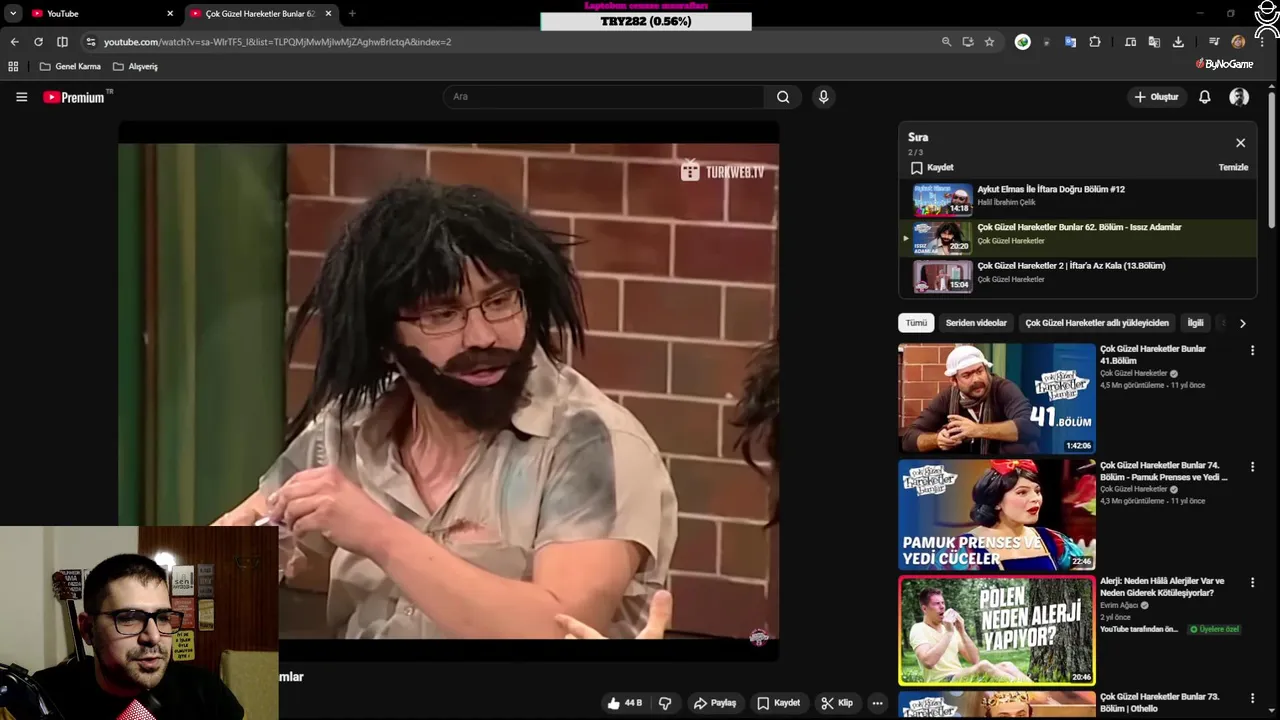Filter by Çok Güzel Hareketler adlı yükleyiciden
1280x720 pixels.
[x=1097, y=323]
